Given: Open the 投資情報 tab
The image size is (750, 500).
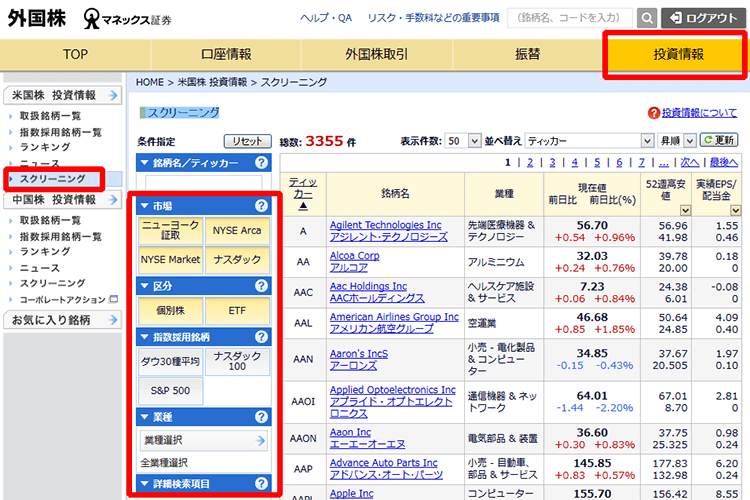Looking at the screenshot, I should coord(678,55).
